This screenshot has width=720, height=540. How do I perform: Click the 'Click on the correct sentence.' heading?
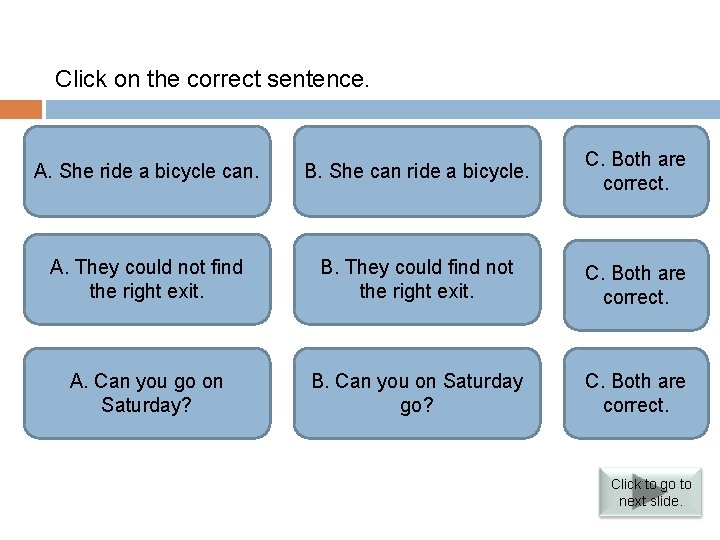(212, 78)
